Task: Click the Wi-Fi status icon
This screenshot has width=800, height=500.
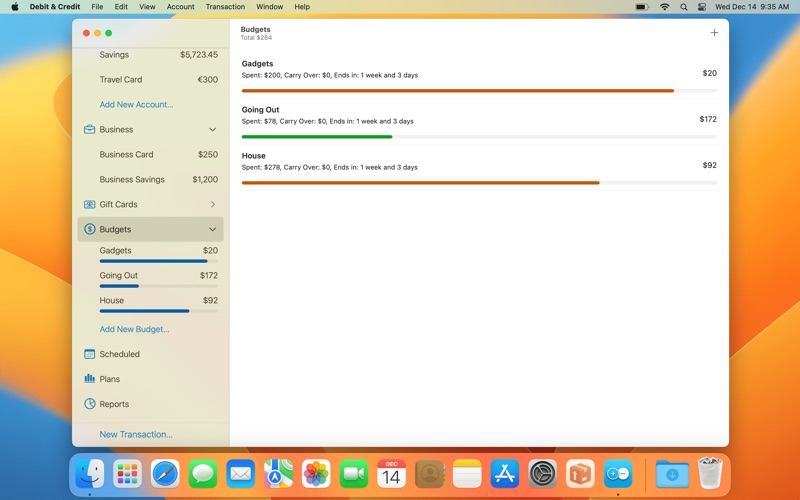Action: (664, 7)
